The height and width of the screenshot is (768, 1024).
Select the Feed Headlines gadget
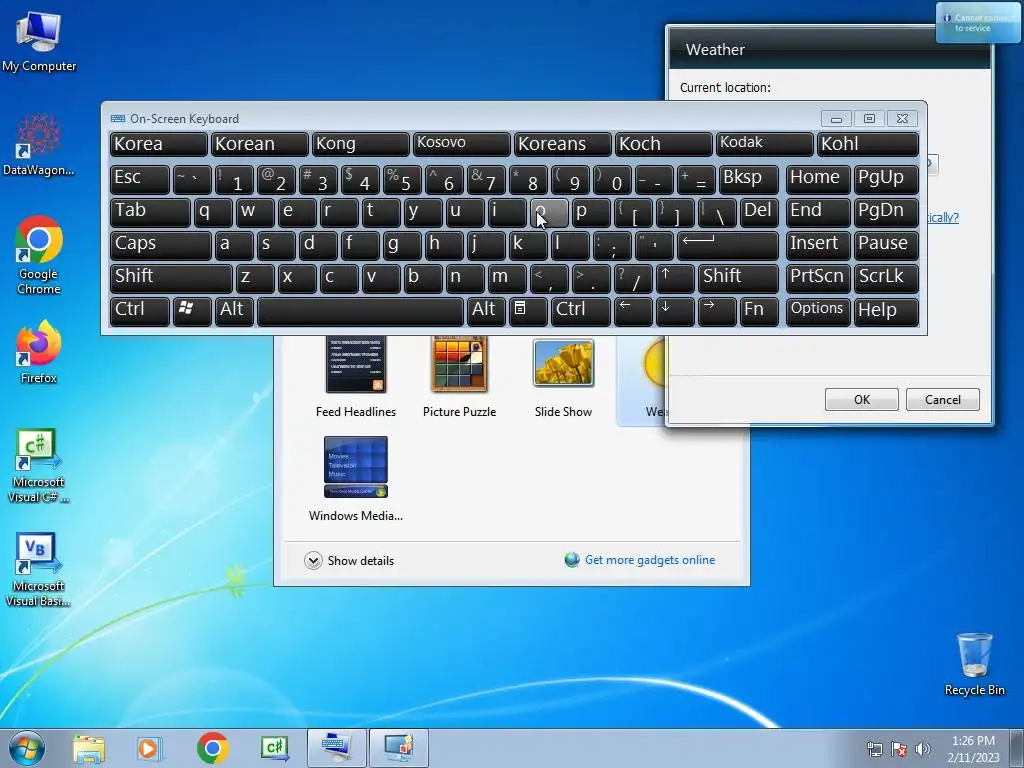356,376
